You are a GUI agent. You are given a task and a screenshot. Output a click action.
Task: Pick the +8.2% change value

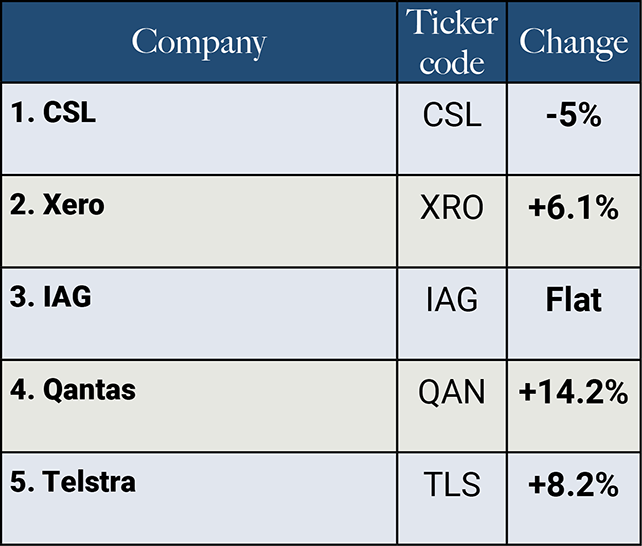tap(573, 485)
